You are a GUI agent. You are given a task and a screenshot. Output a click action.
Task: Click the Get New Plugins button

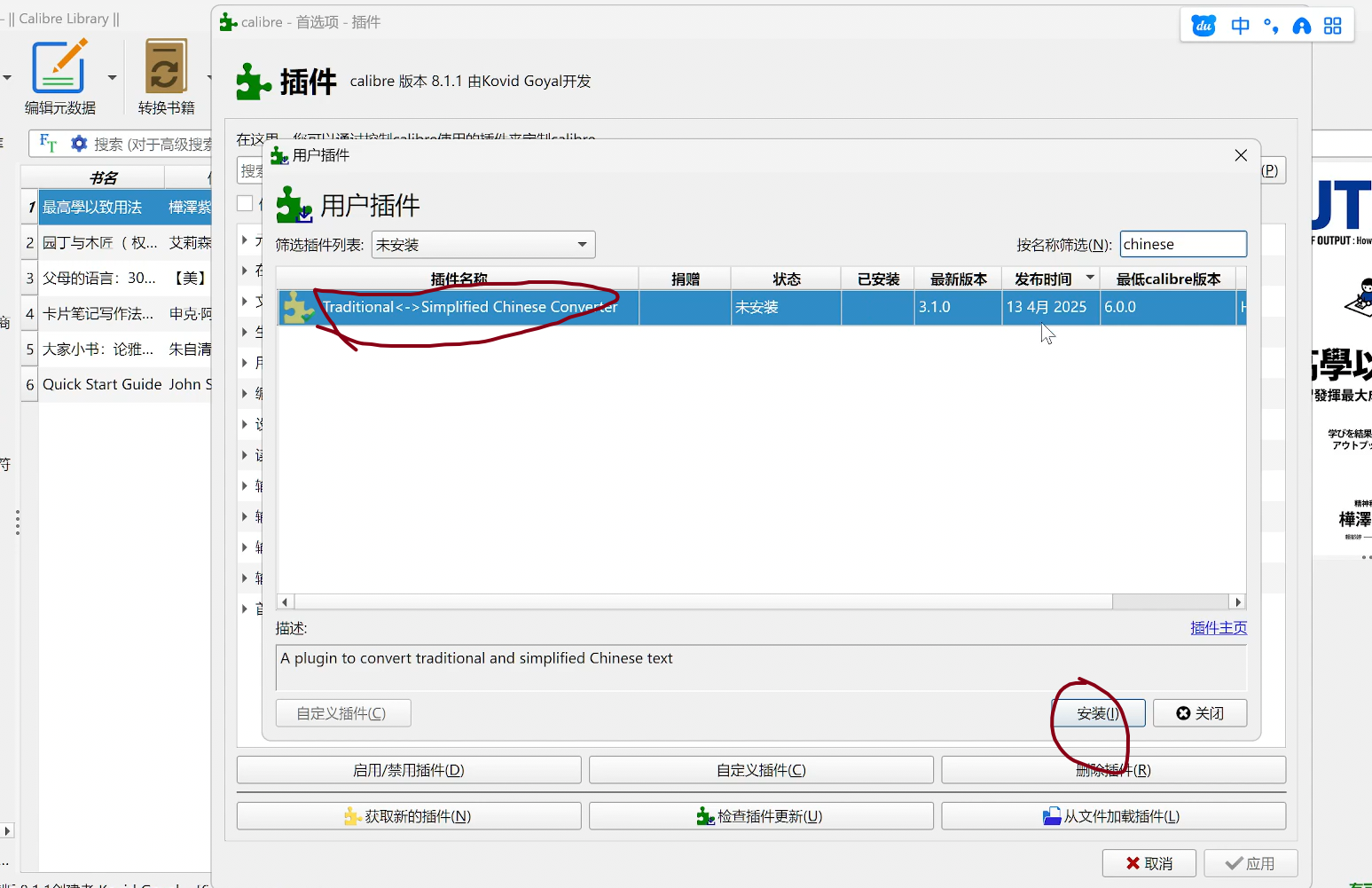point(409,816)
